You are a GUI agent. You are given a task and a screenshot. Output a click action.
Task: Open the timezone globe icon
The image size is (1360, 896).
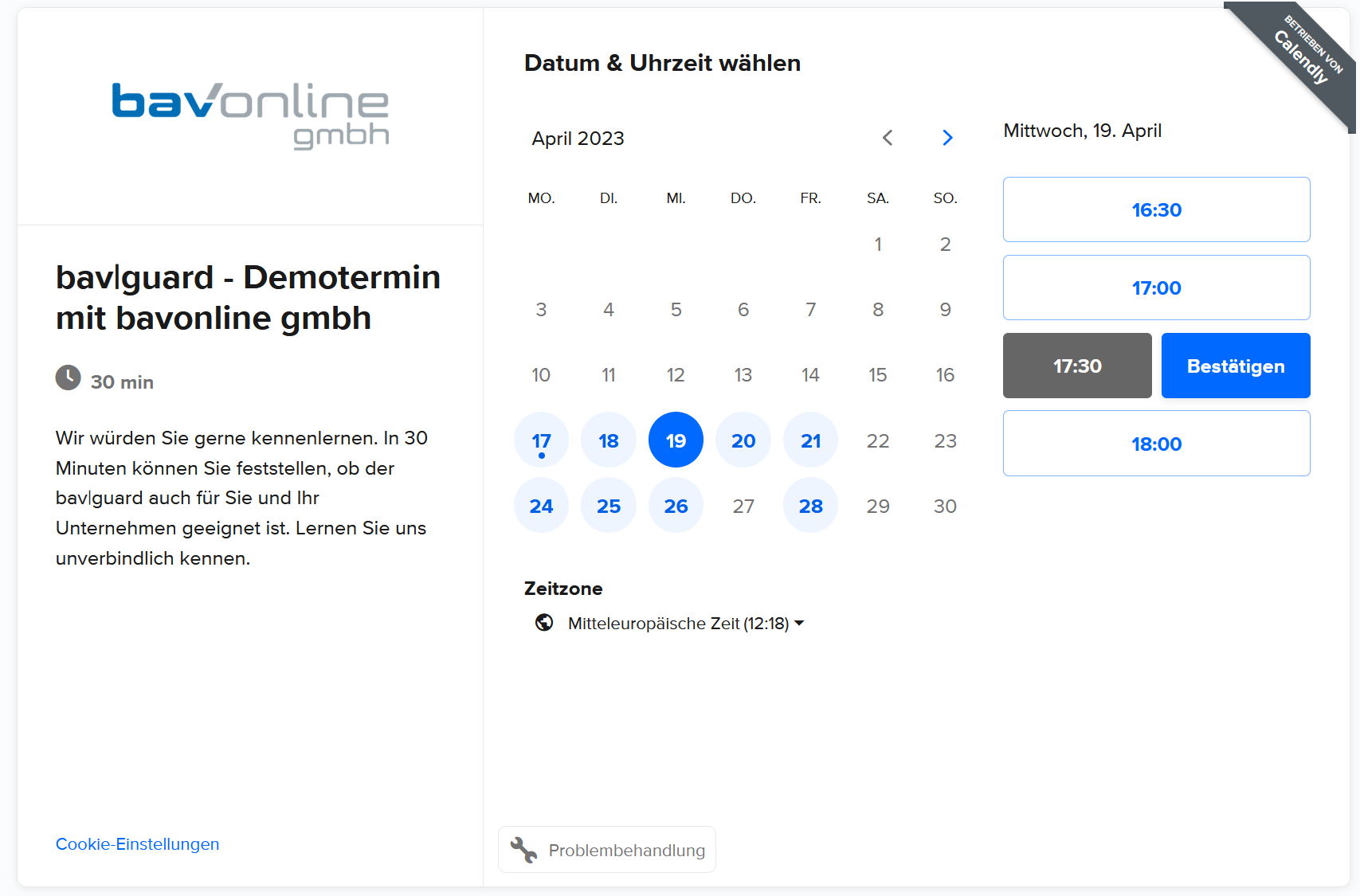[x=544, y=623]
